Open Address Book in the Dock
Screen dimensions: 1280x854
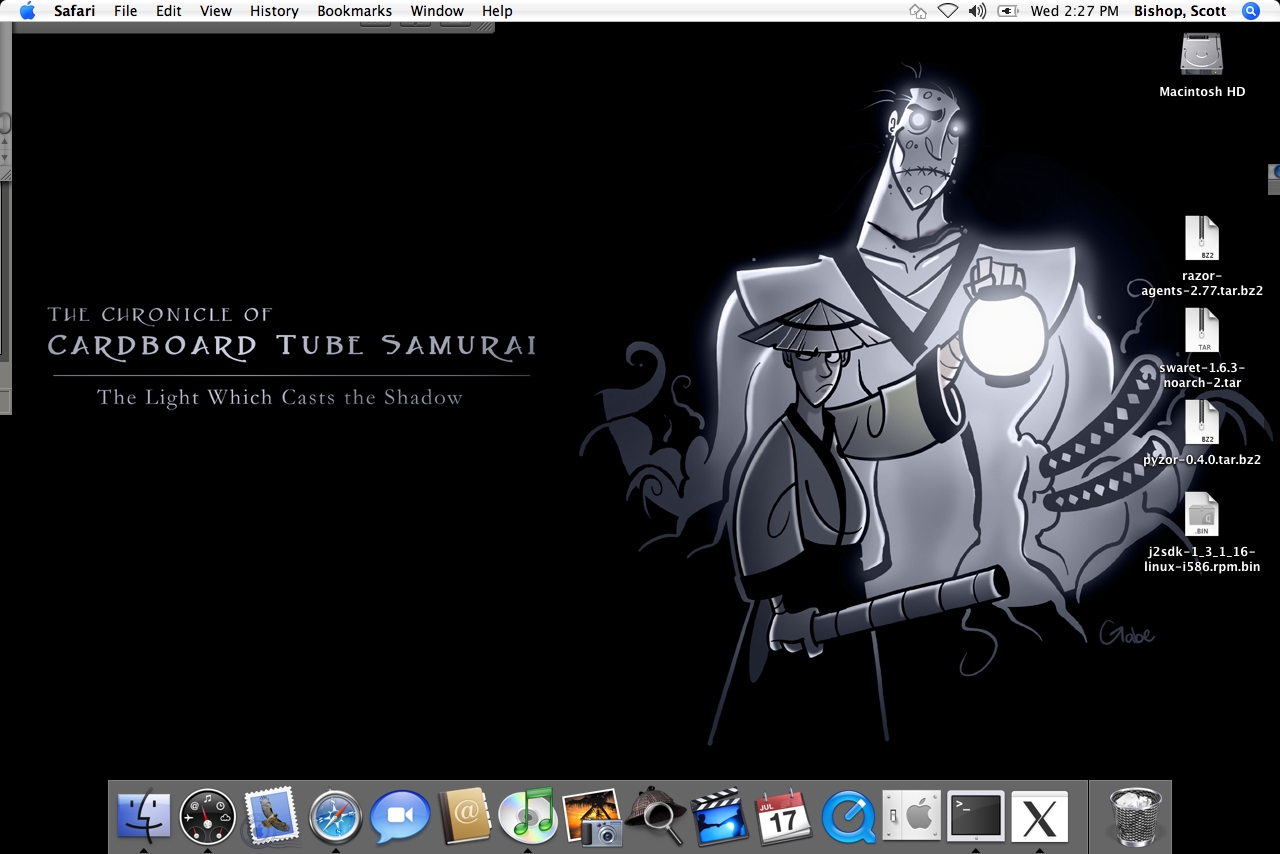(x=464, y=817)
